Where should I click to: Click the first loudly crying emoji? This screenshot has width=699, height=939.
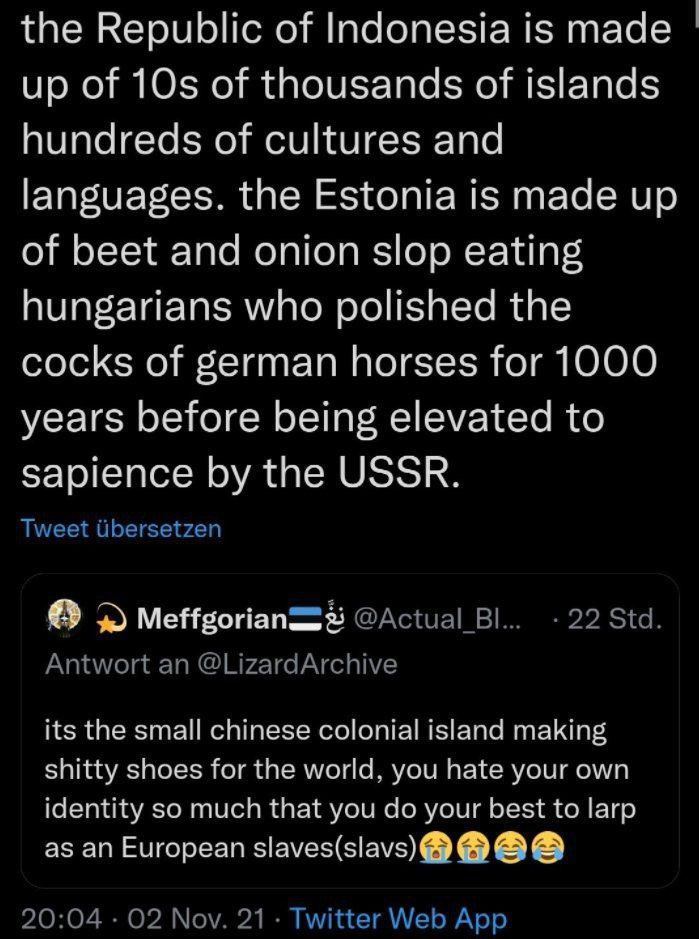point(435,849)
